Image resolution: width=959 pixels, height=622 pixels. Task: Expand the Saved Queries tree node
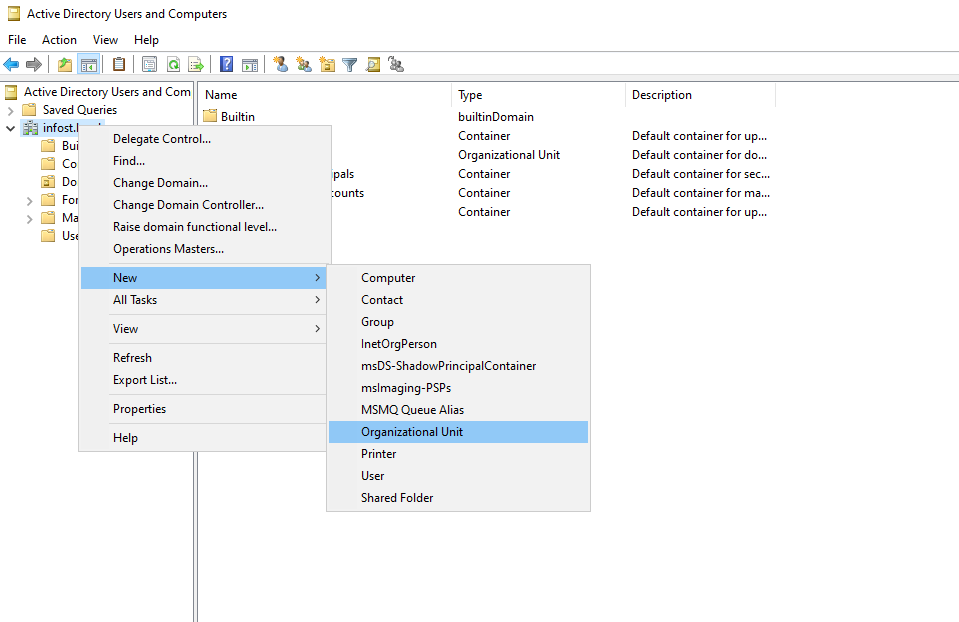pos(10,111)
